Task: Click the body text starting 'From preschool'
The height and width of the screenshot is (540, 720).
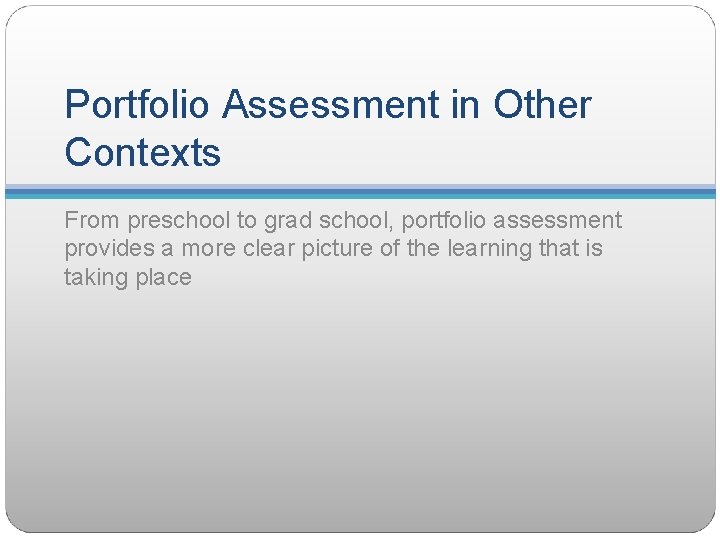Action: [343, 248]
